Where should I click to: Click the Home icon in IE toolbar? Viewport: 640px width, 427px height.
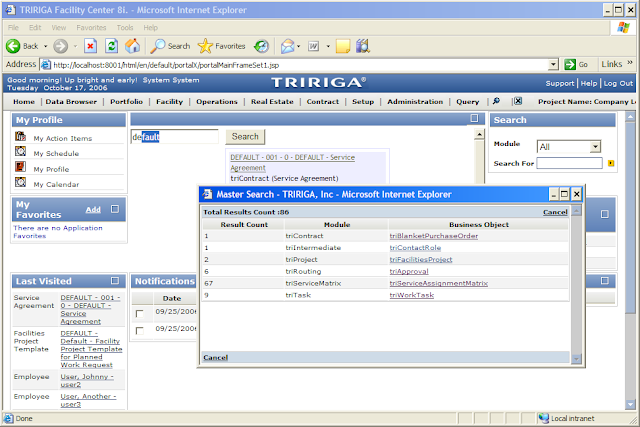[x=132, y=45]
